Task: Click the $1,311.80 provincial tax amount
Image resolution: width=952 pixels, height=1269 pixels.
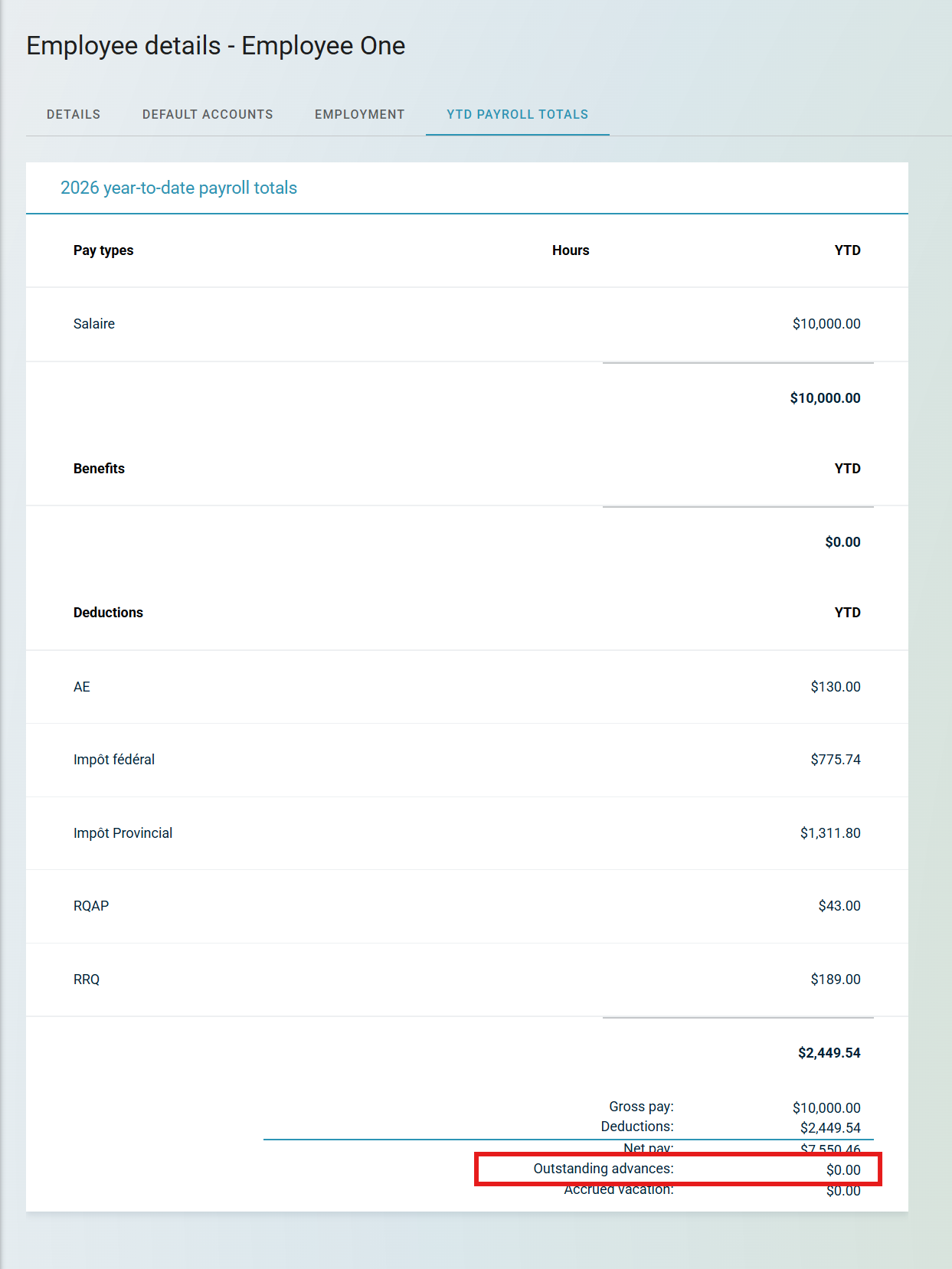Action: pyautogui.click(x=830, y=833)
